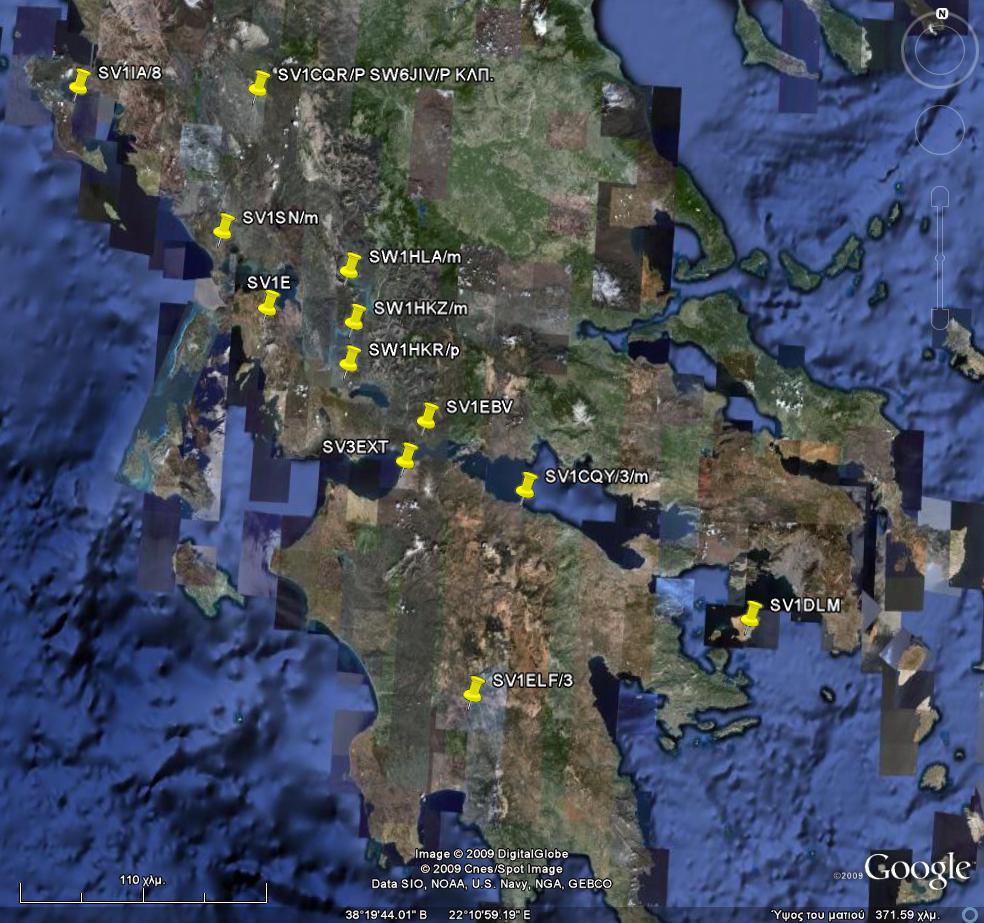Screen dimensions: 984x923
Task: Click the SW1HLA/m placemark label
Action: pyautogui.click(x=415, y=257)
